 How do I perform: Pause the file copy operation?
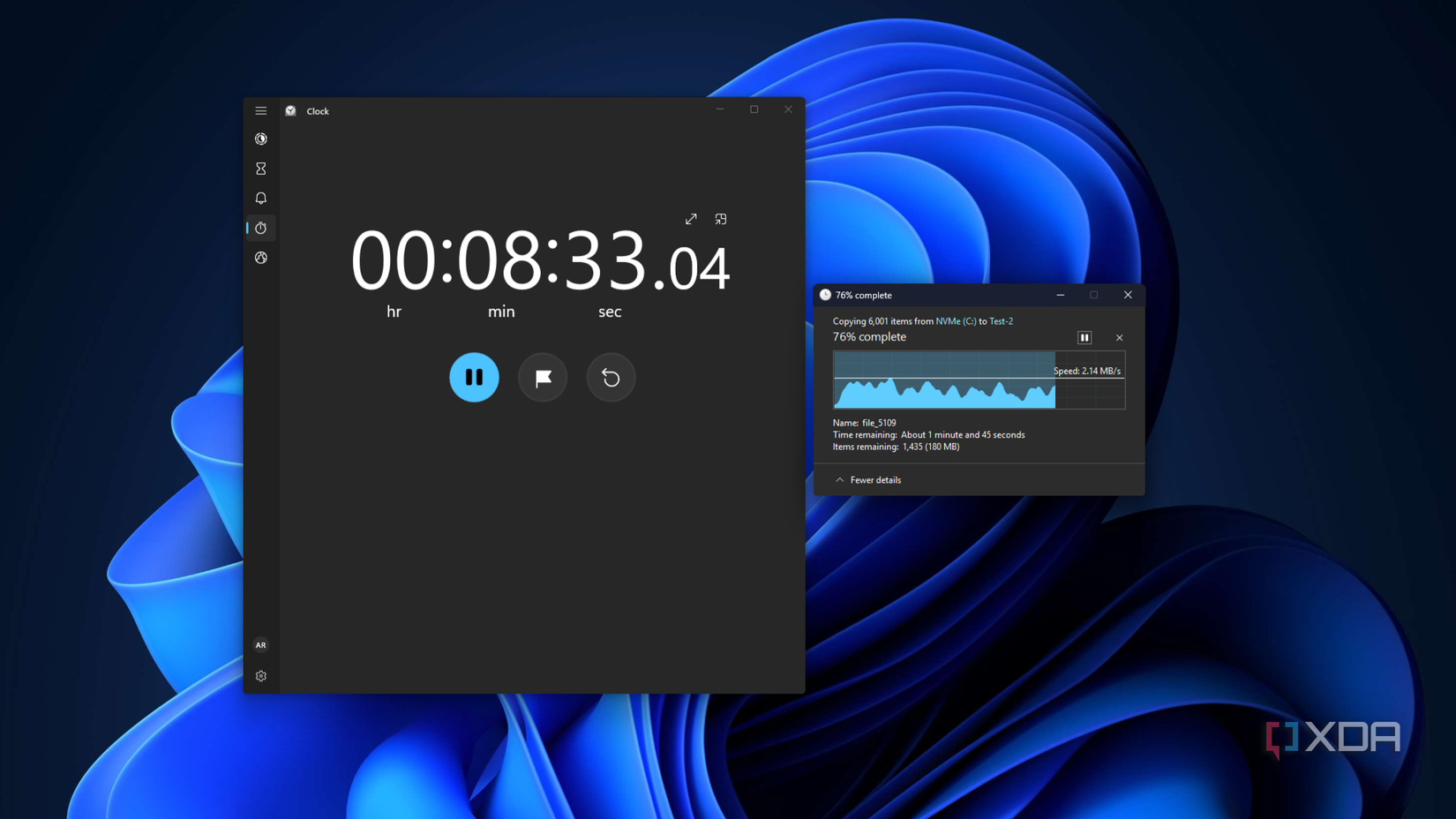click(1084, 337)
